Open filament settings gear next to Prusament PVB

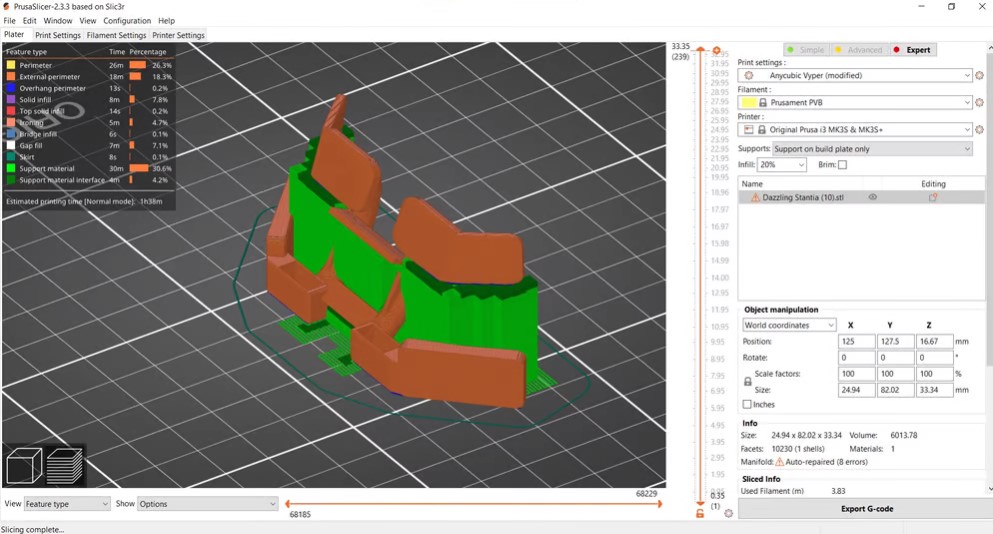pyautogui.click(x=979, y=103)
